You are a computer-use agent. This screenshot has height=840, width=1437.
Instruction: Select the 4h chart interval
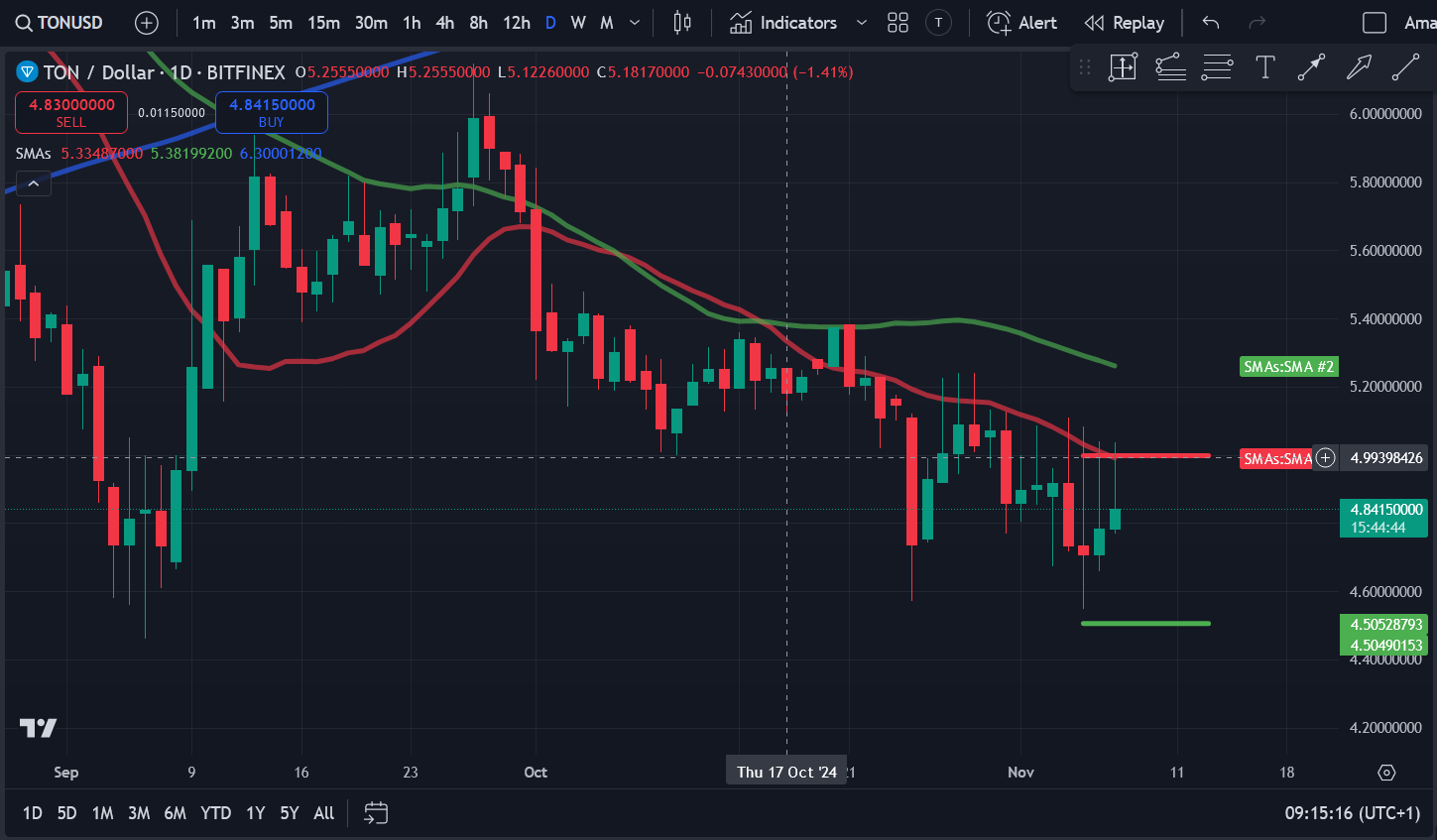[445, 23]
